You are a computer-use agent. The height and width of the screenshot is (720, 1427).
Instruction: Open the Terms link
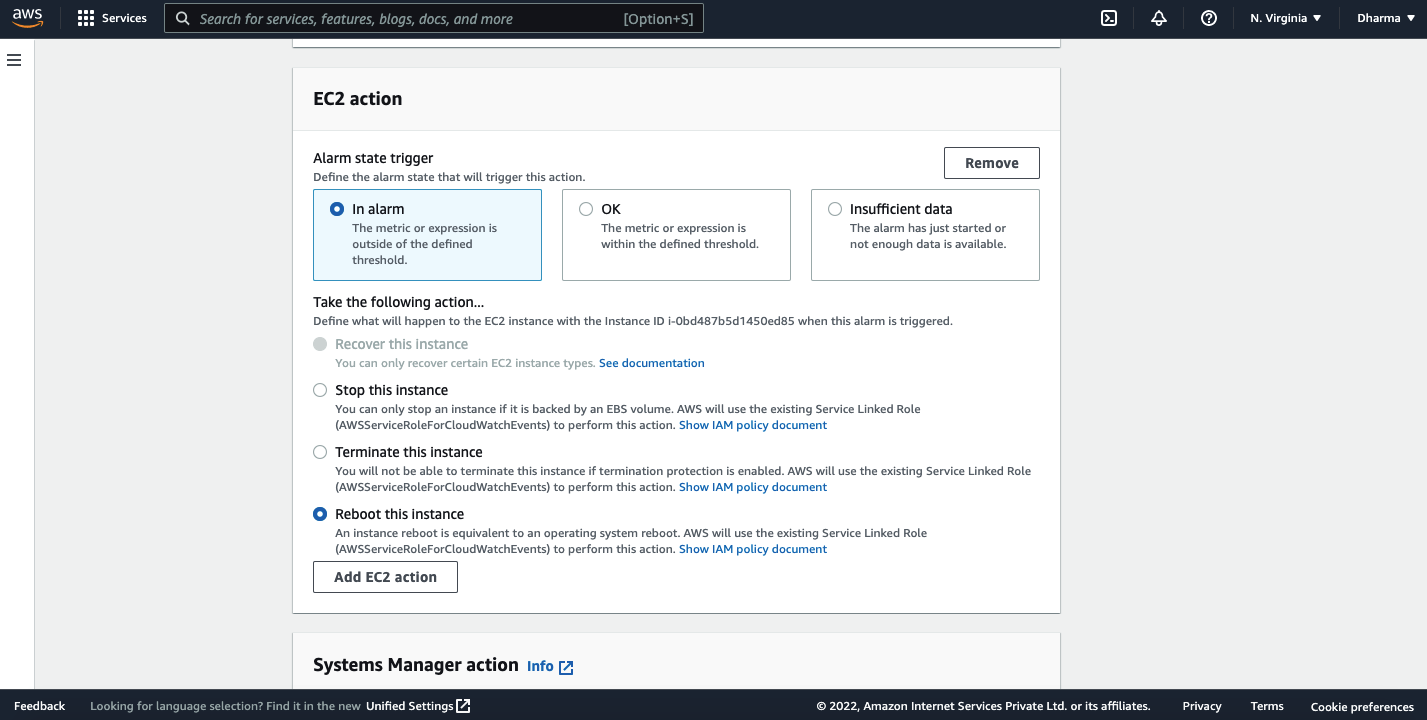tap(1267, 706)
